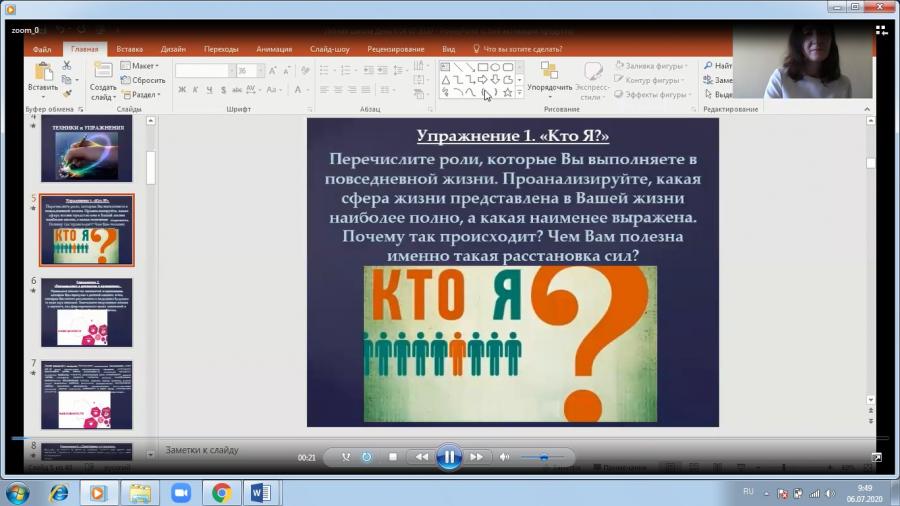Skip forward with the fast-forward button

pyautogui.click(x=476, y=457)
